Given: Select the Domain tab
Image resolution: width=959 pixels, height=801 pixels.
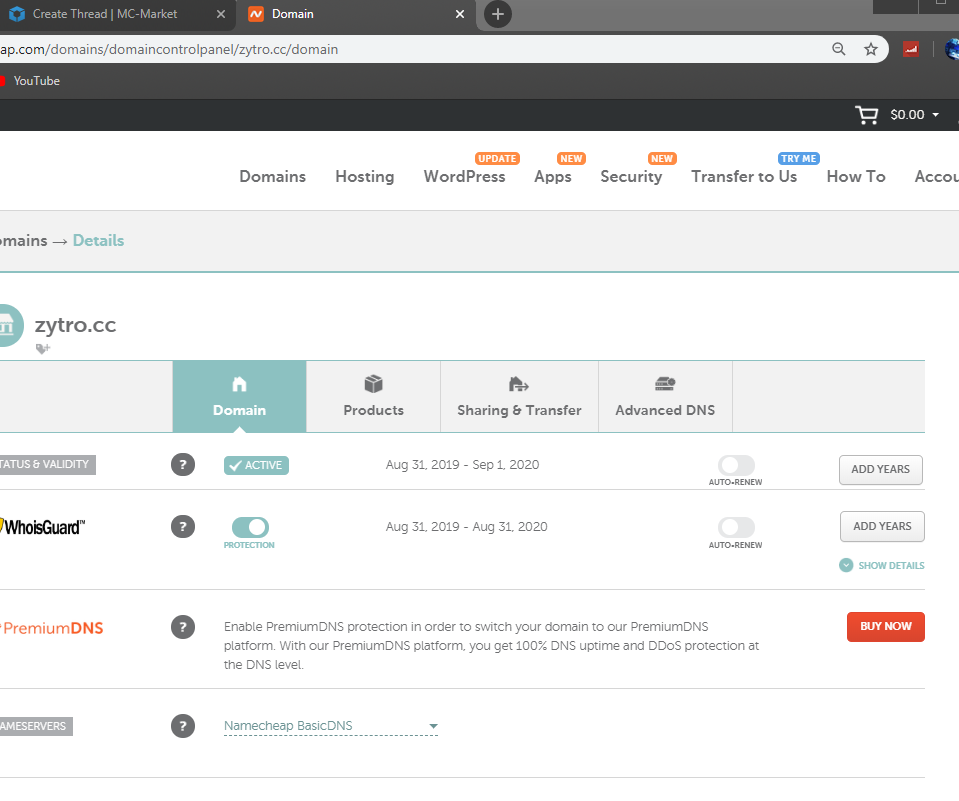Looking at the screenshot, I should tap(239, 396).
